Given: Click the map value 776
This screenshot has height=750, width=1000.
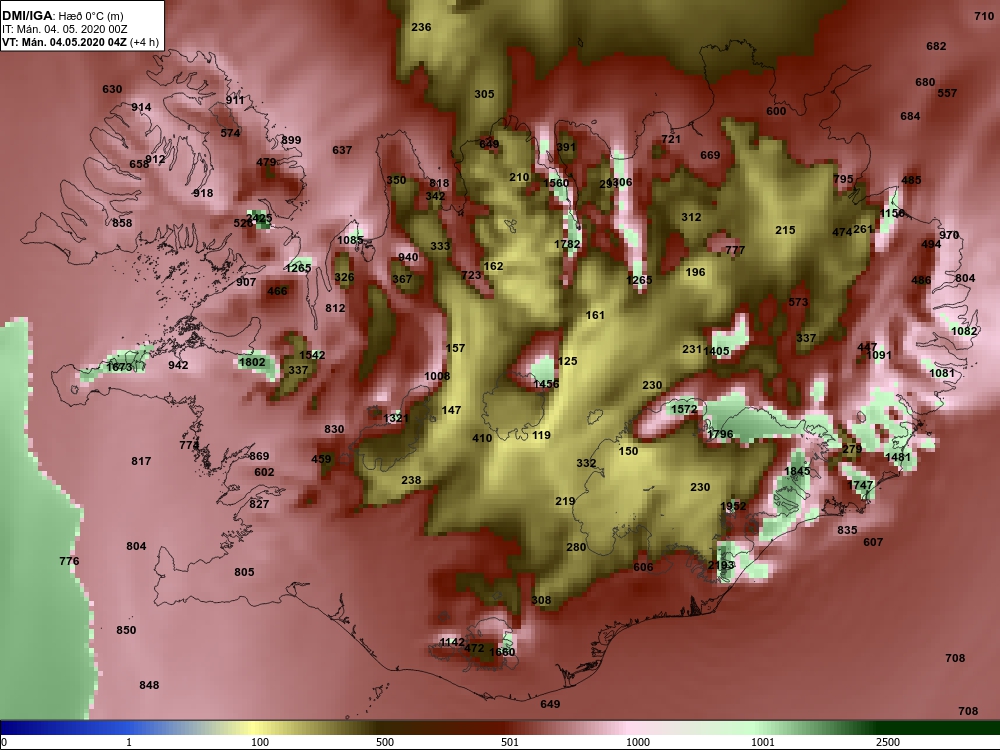Looking at the screenshot, I should coord(69,561).
